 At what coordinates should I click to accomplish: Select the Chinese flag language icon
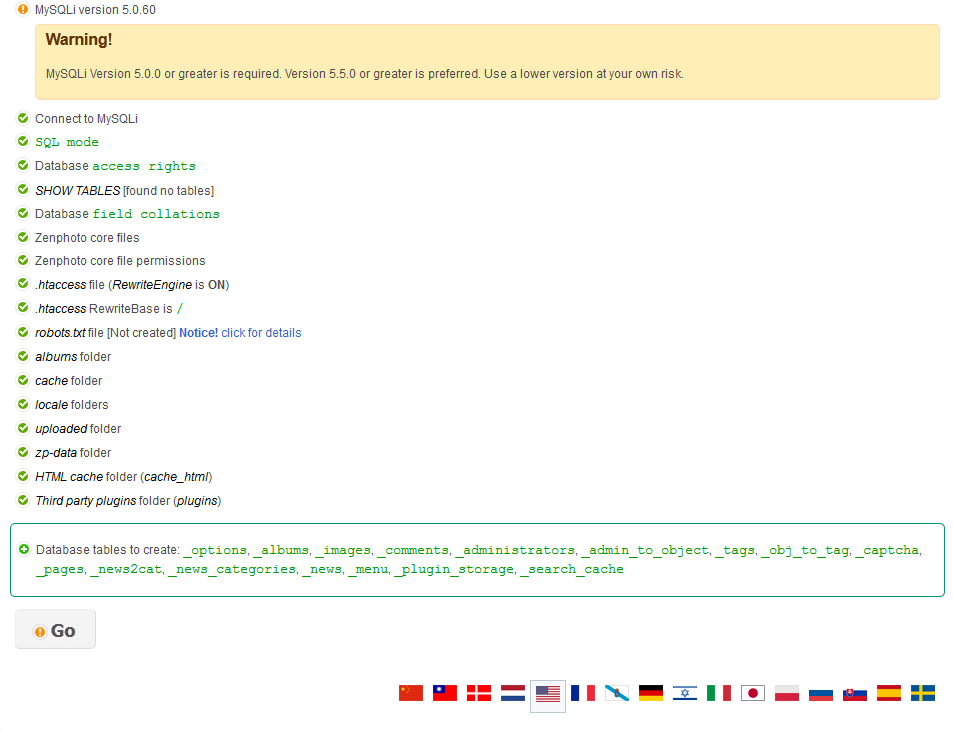411,693
